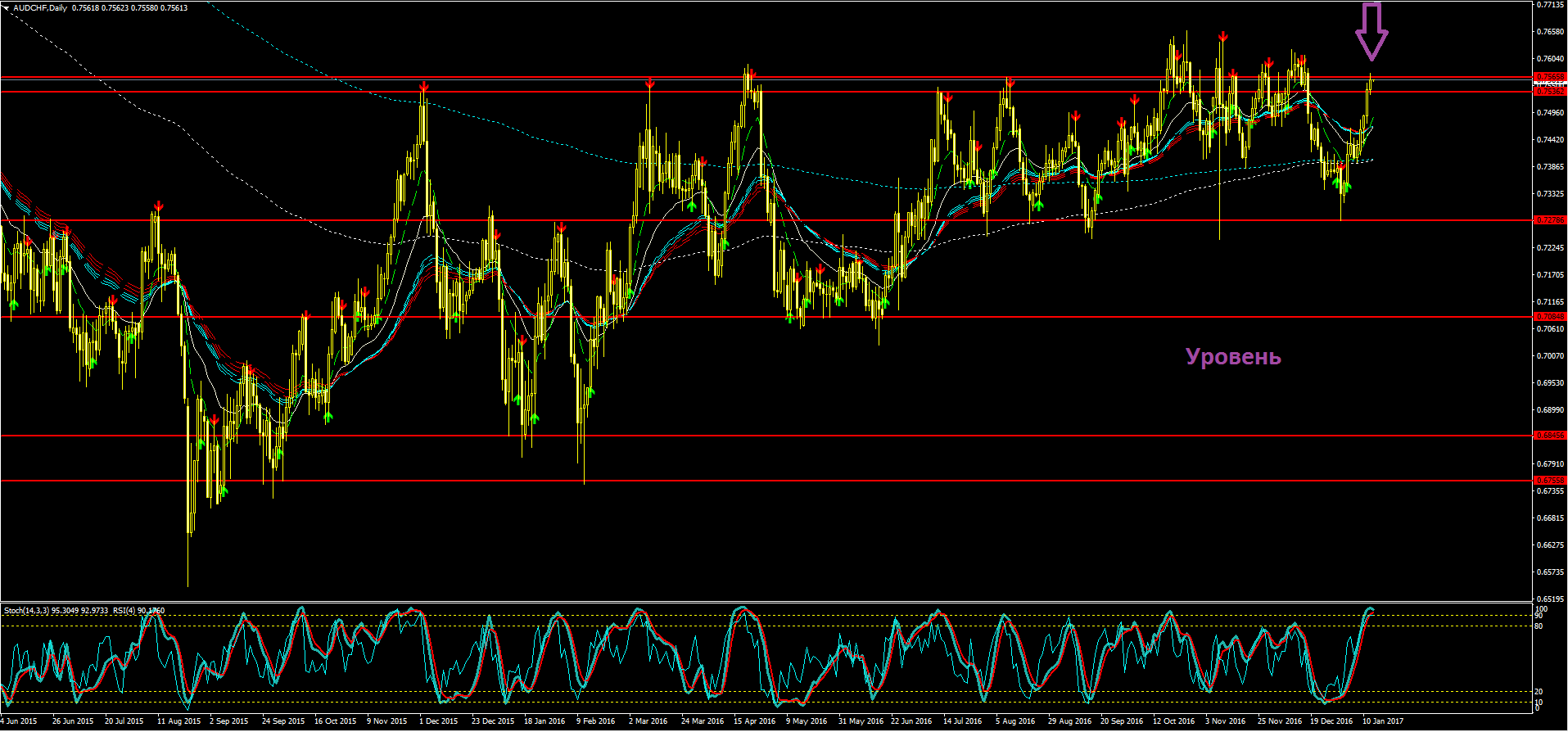The image size is (1568, 732).
Task: Click the 'Уровень' text label on chart
Action: [x=1233, y=357]
